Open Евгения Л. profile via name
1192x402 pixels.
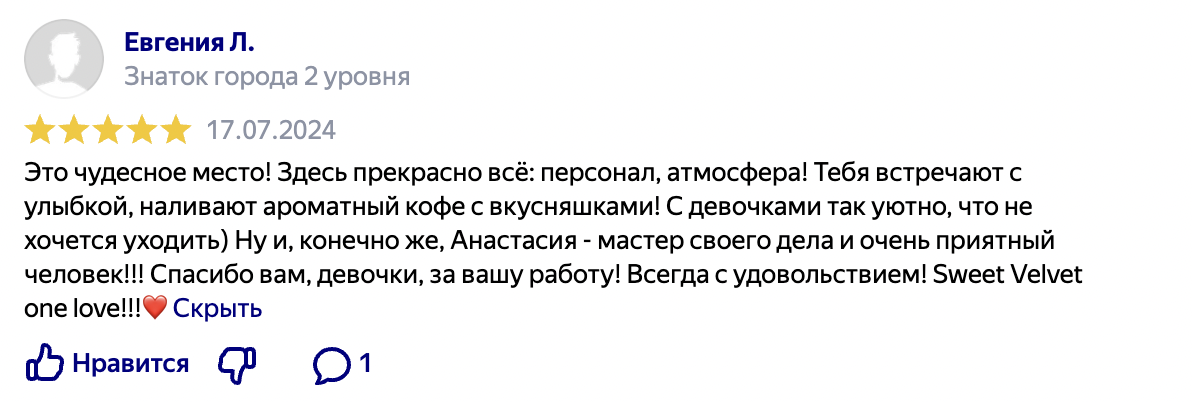coord(189,43)
